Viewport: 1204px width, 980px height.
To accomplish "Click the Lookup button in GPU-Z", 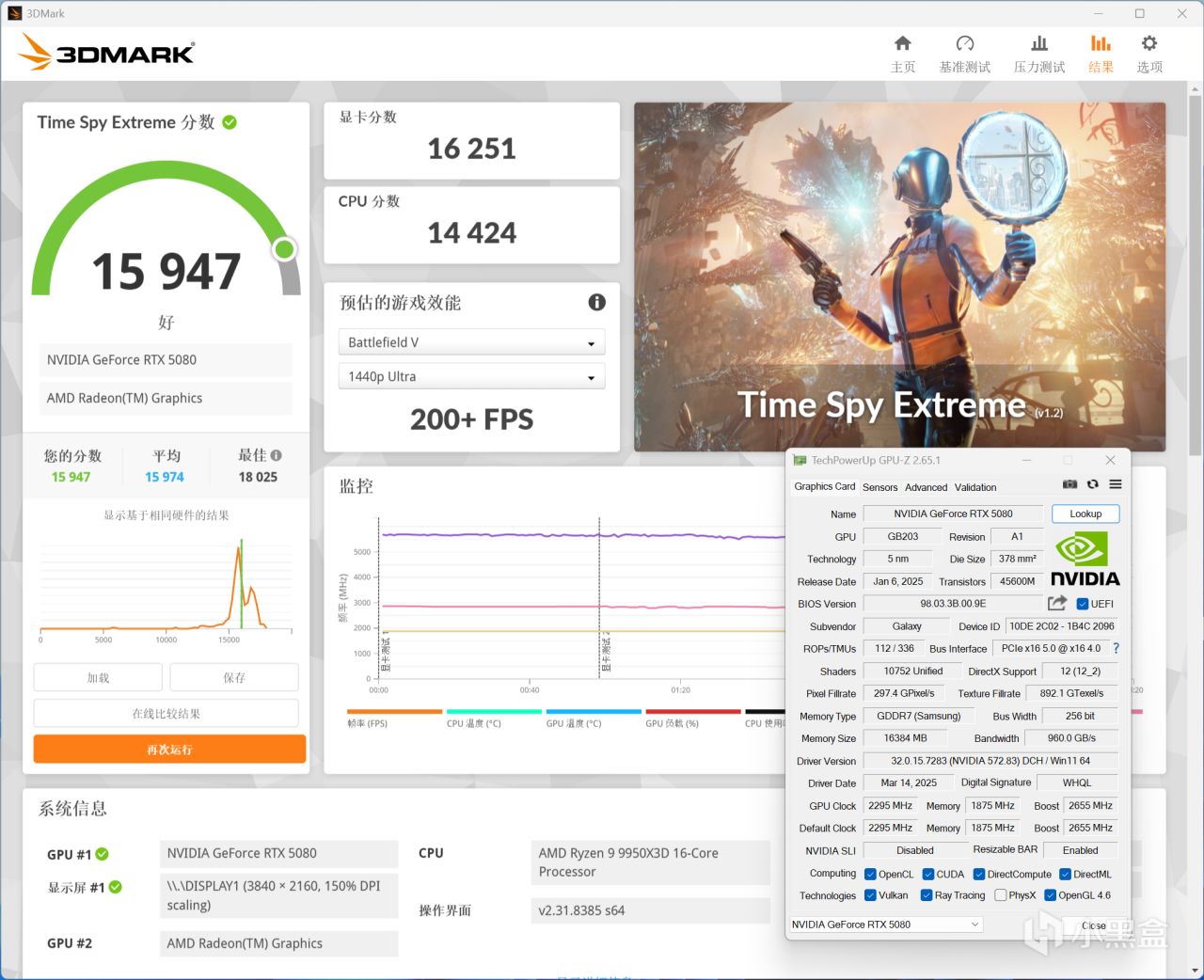I will point(1085,514).
